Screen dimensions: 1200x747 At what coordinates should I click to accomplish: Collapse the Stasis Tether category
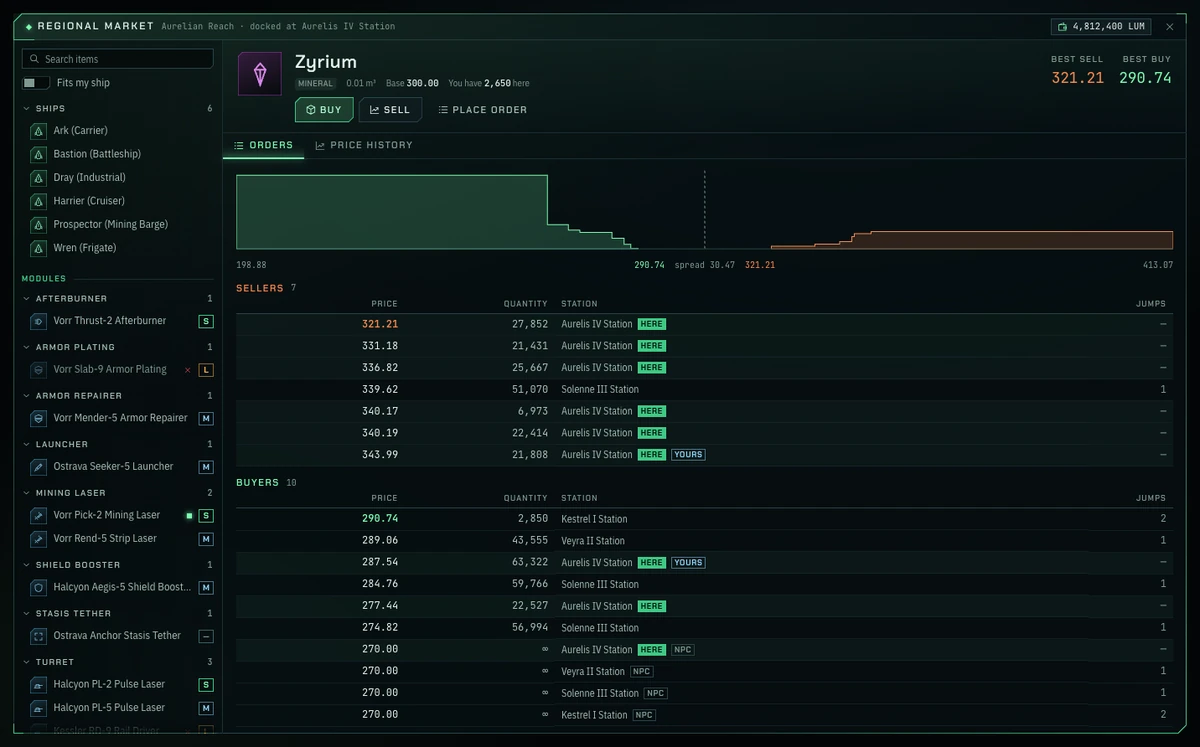[x=118, y=613]
